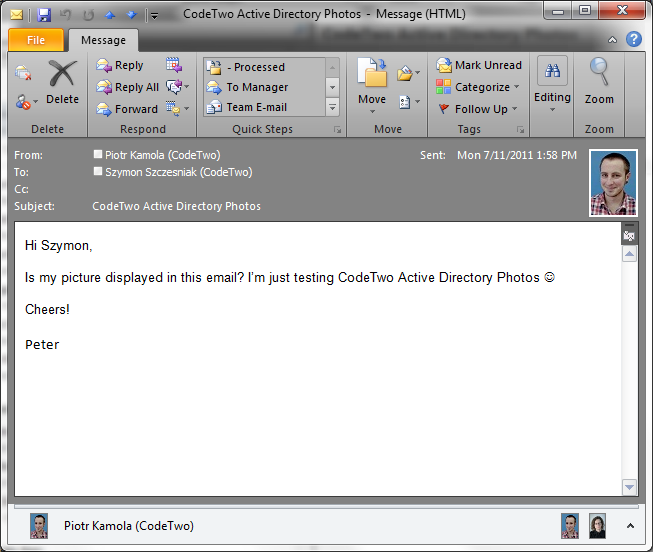Open Customize Quick Access Toolbar dropdown
Viewport: 653px width, 552px height.
pos(155,16)
